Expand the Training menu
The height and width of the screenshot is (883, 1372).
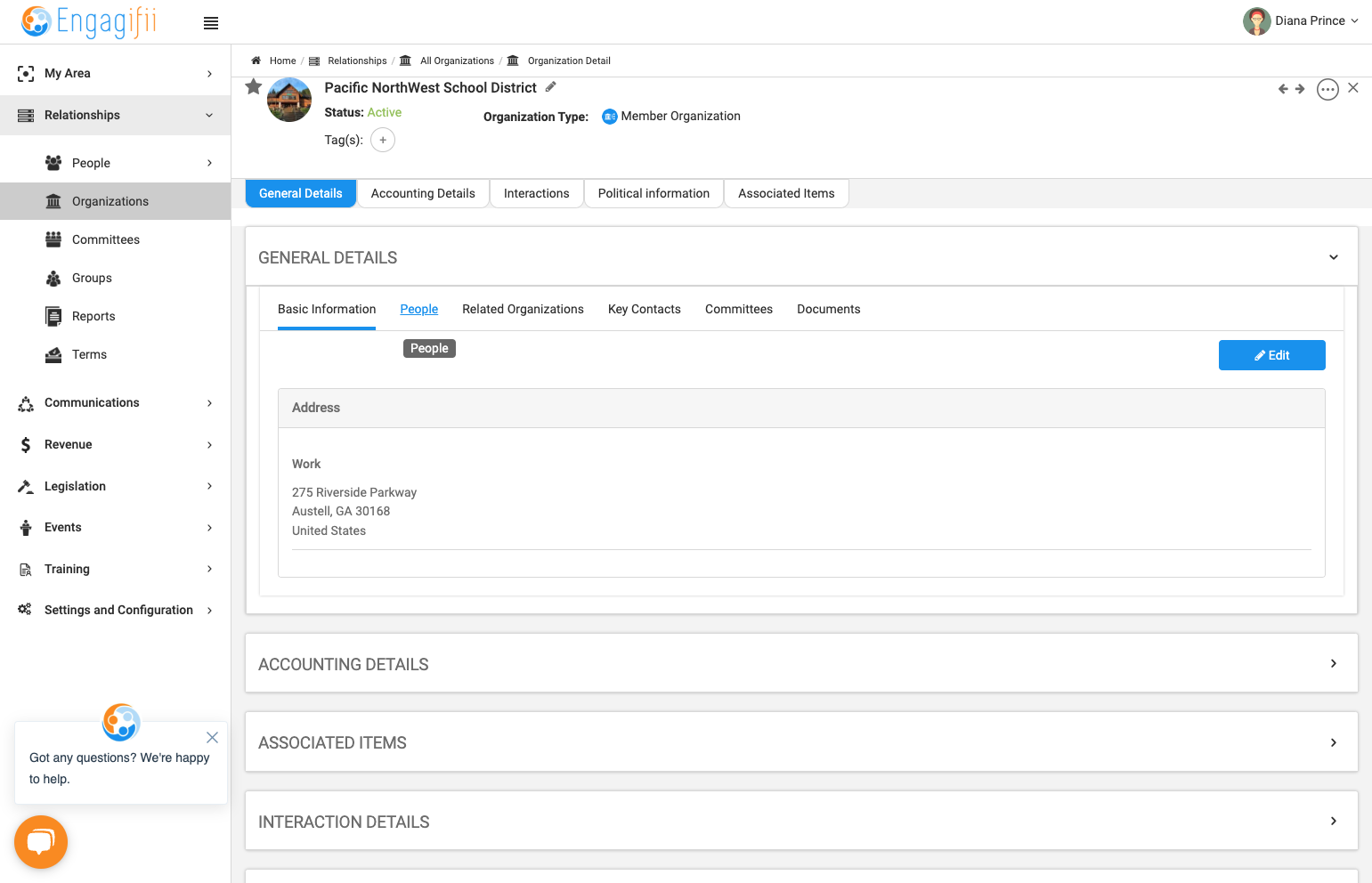[116, 569]
